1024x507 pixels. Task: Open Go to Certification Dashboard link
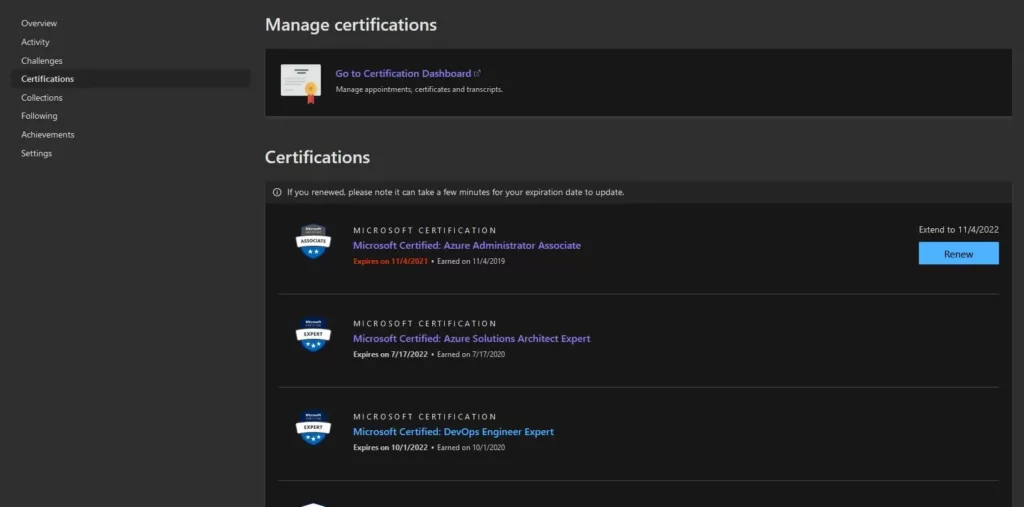tap(403, 73)
